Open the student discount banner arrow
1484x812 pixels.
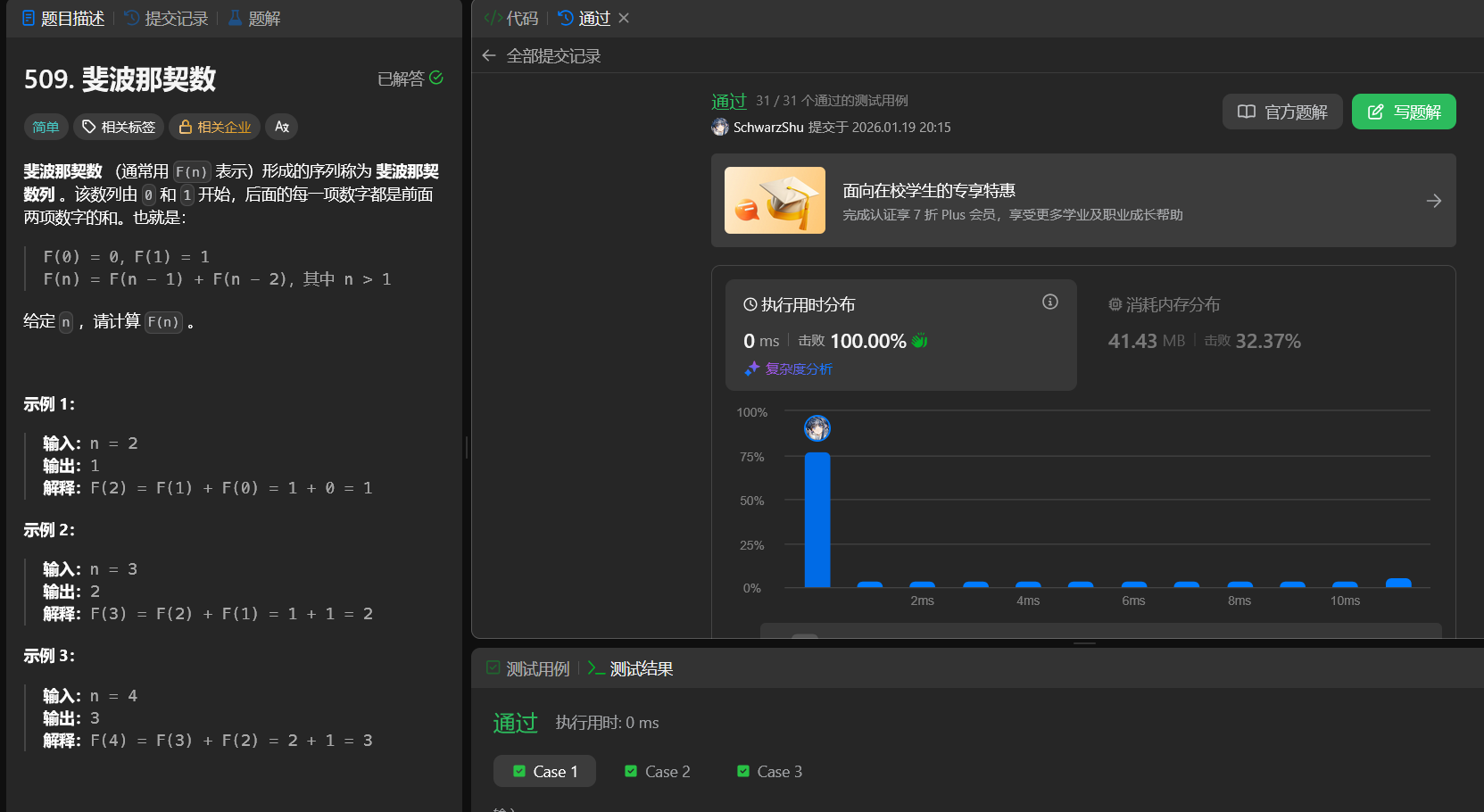[x=1433, y=201]
